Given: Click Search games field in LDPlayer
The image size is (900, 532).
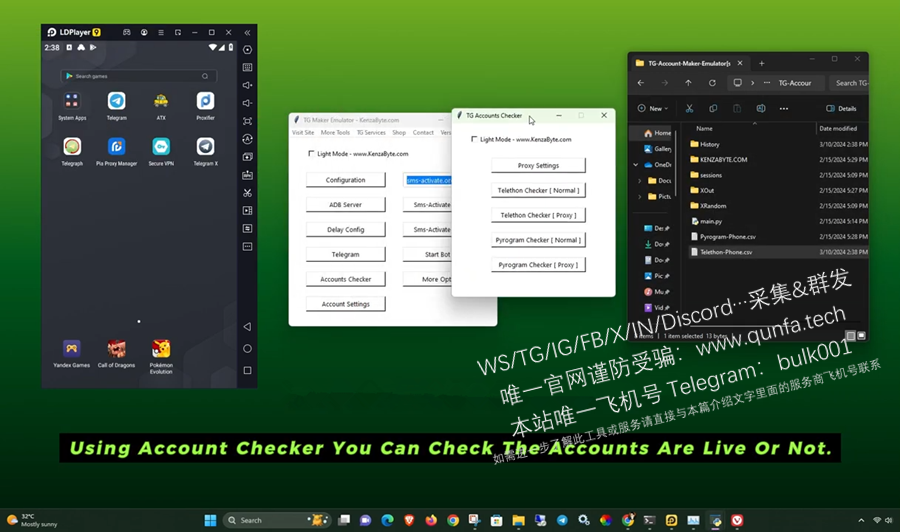Looking at the screenshot, I should (x=138, y=76).
